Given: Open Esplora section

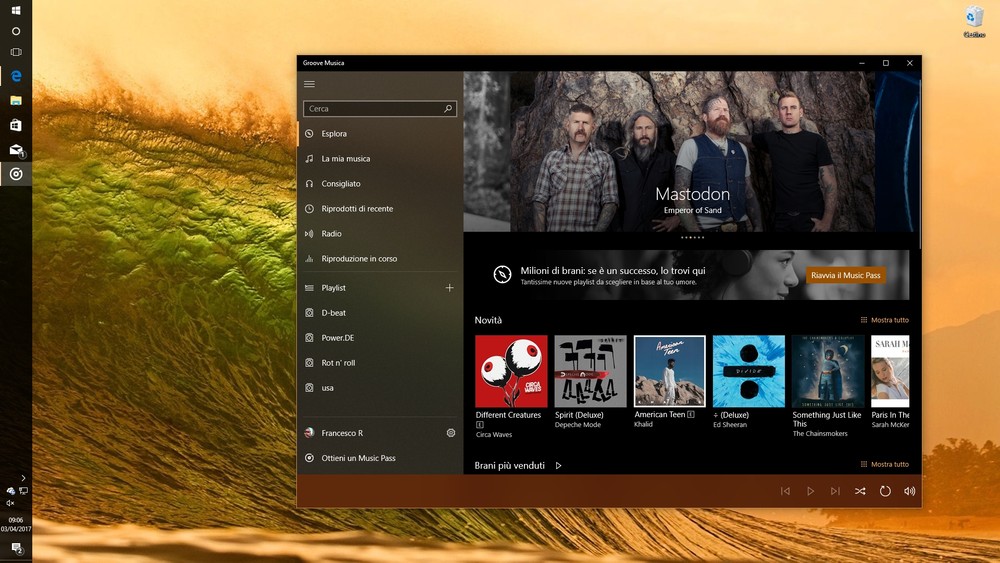Looking at the screenshot, I should click(379, 134).
